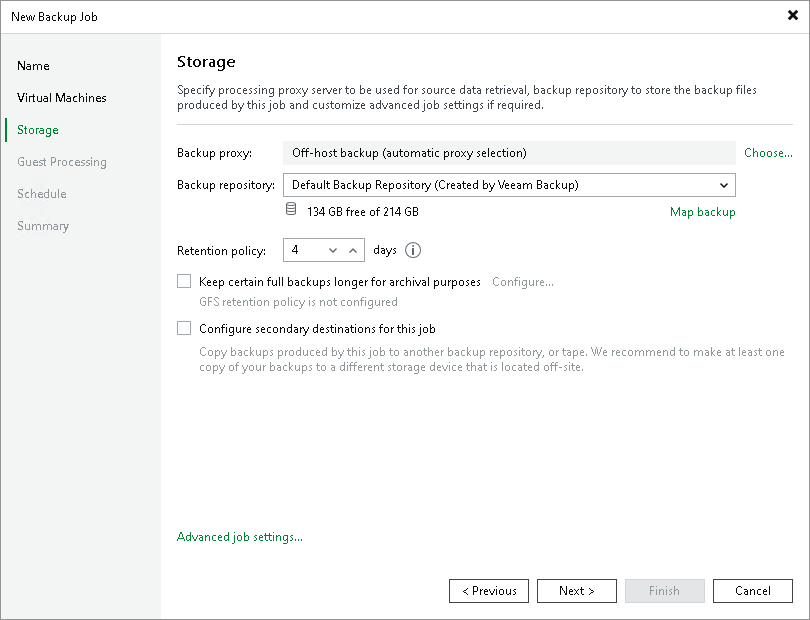The height and width of the screenshot is (620, 810).
Task: Enable keeping full backups for archival purposes
Action: 184,281
